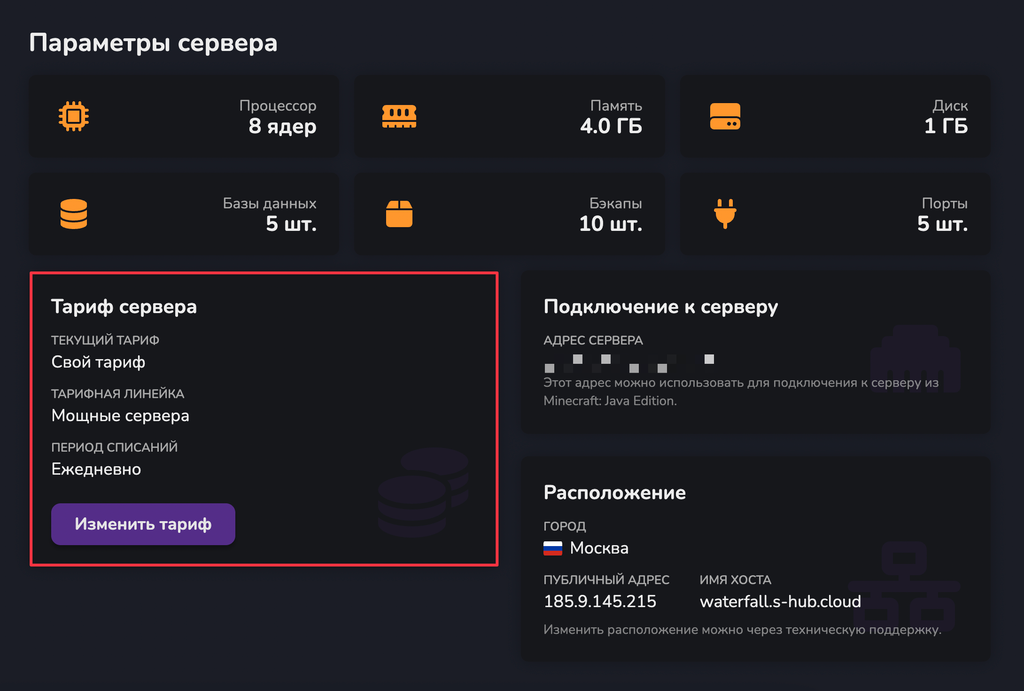The width and height of the screenshot is (1024, 691).
Task: Click the orange database stack icon
Action: click(73, 214)
